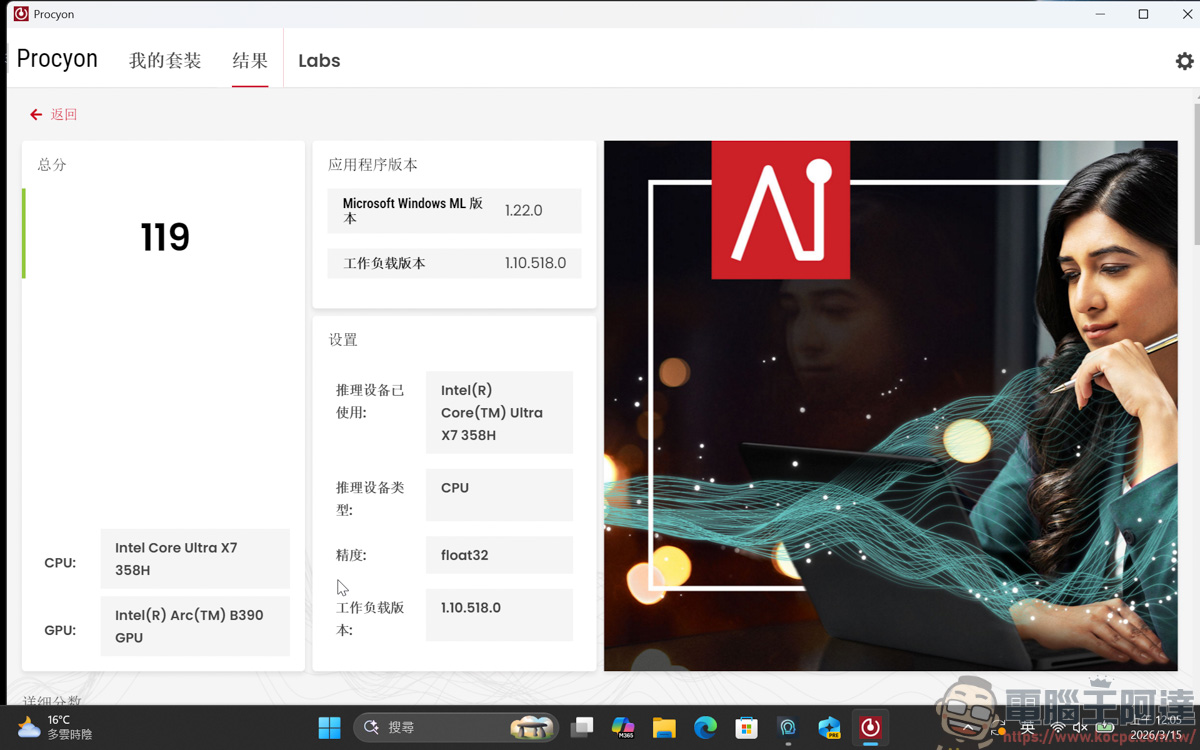Open the 详细分数 detailed scores section
1200x750 pixels.
pos(50,700)
